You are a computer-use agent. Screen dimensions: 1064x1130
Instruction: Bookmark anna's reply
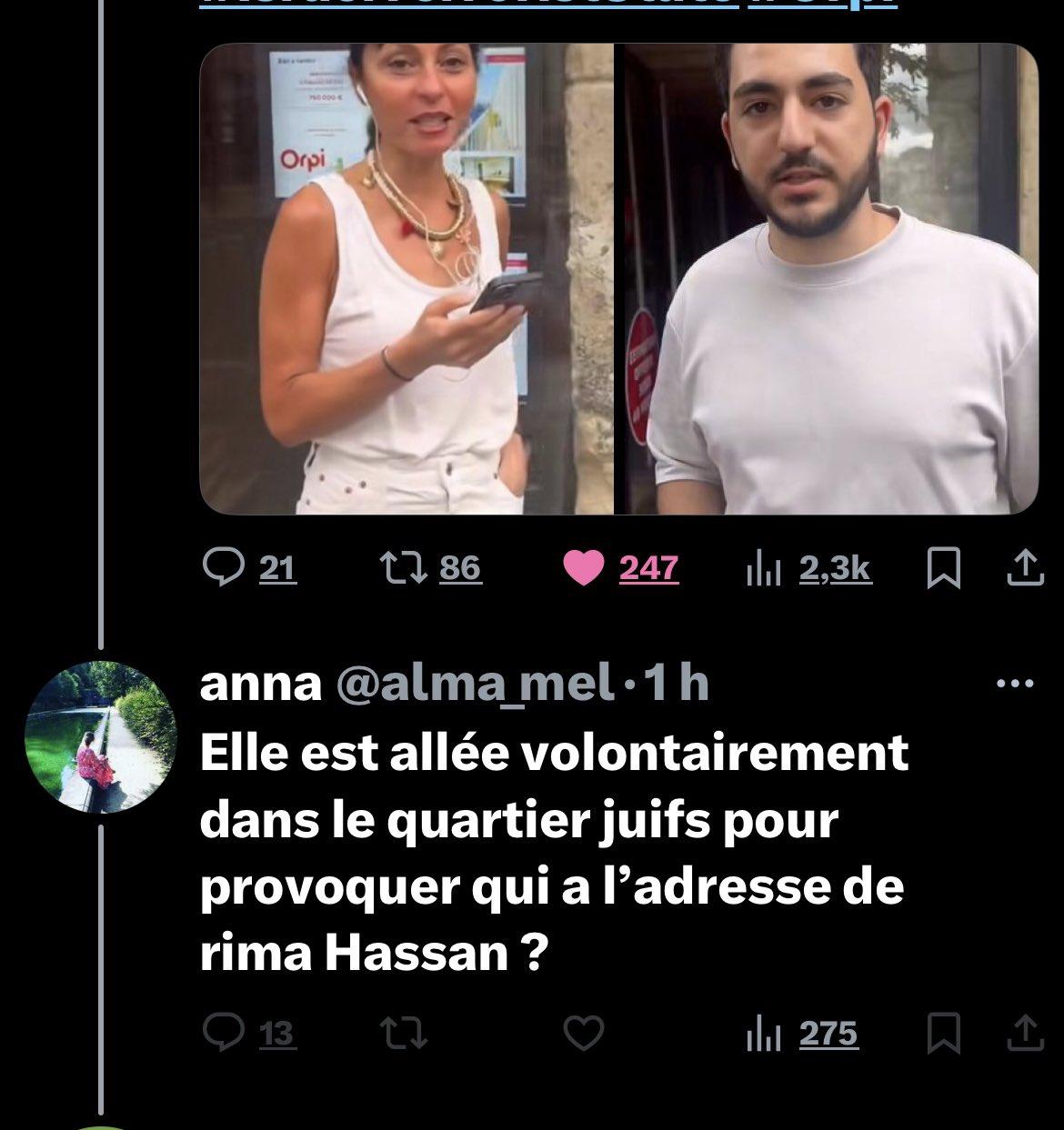(x=943, y=1035)
